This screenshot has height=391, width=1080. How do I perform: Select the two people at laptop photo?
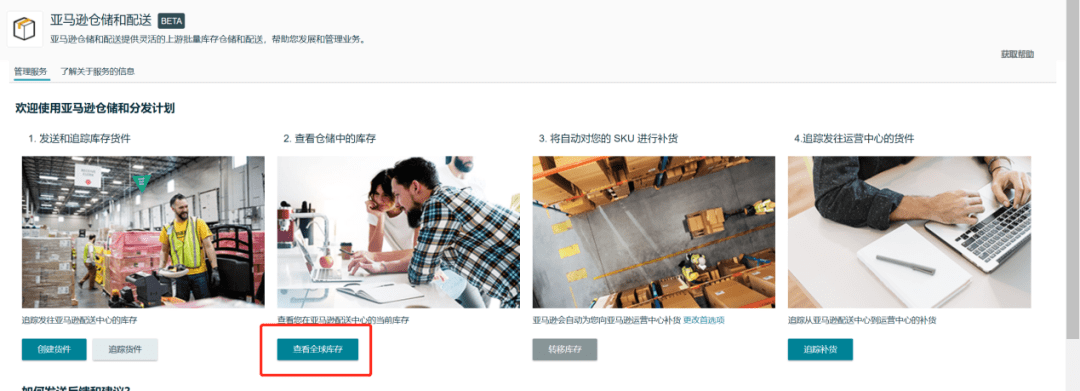pyautogui.click(x=399, y=232)
